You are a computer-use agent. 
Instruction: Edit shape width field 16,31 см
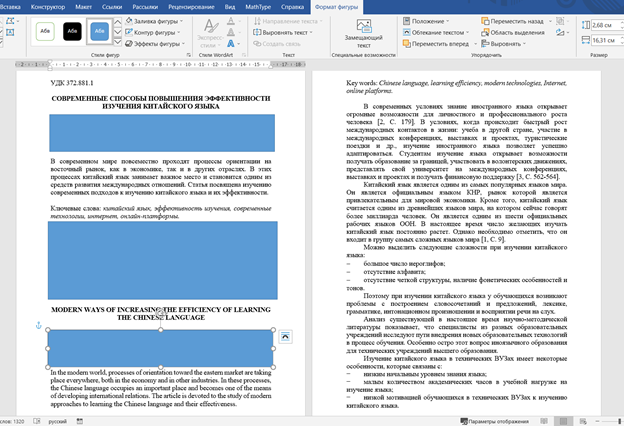606,40
